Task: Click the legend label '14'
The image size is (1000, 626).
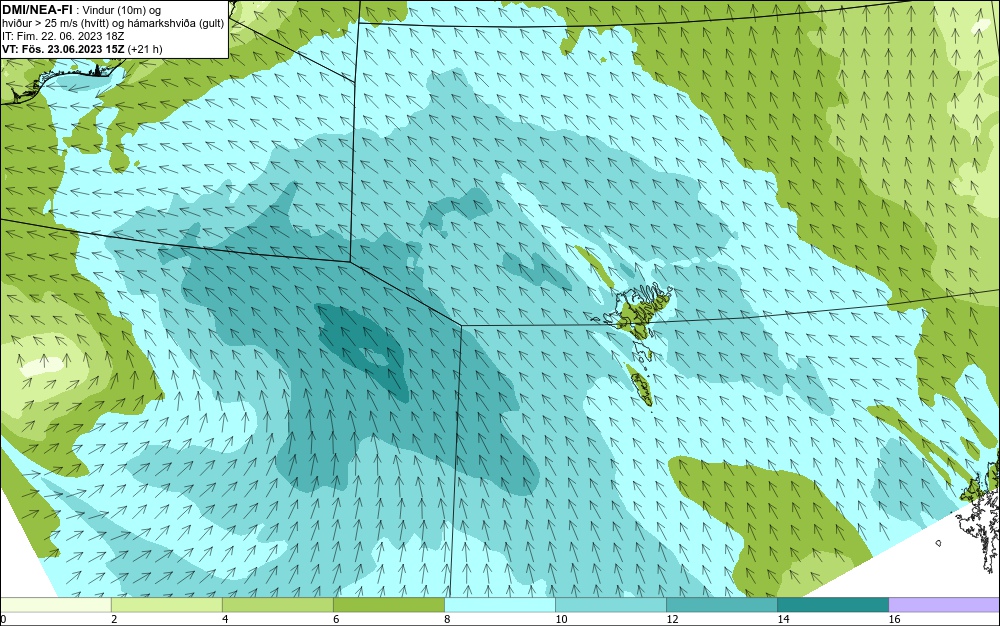Action: click(x=782, y=619)
